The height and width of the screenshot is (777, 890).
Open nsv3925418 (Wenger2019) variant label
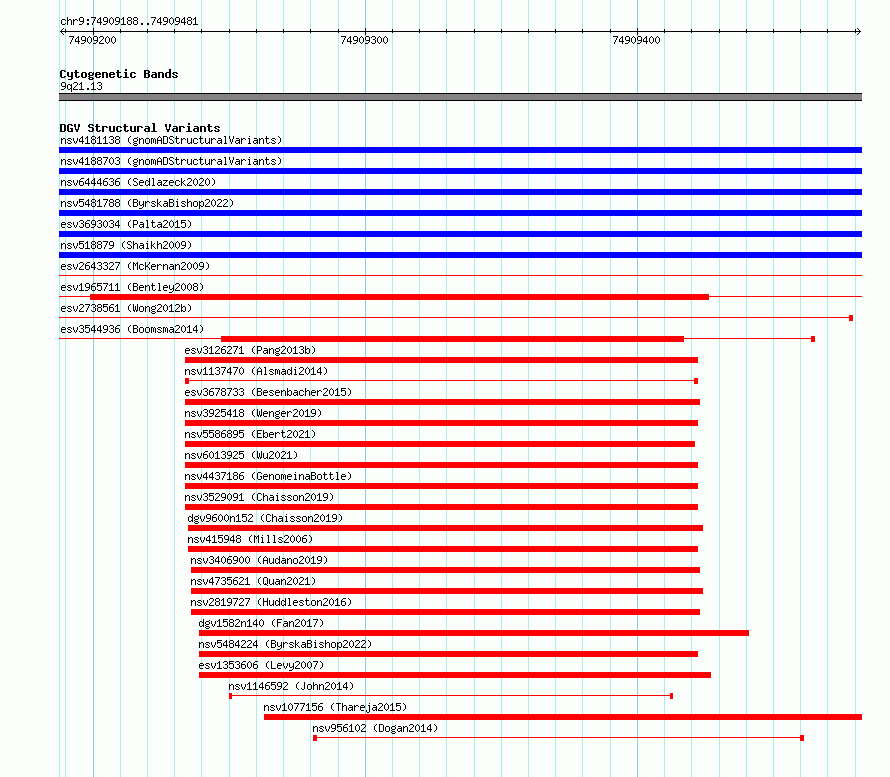[x=253, y=413]
